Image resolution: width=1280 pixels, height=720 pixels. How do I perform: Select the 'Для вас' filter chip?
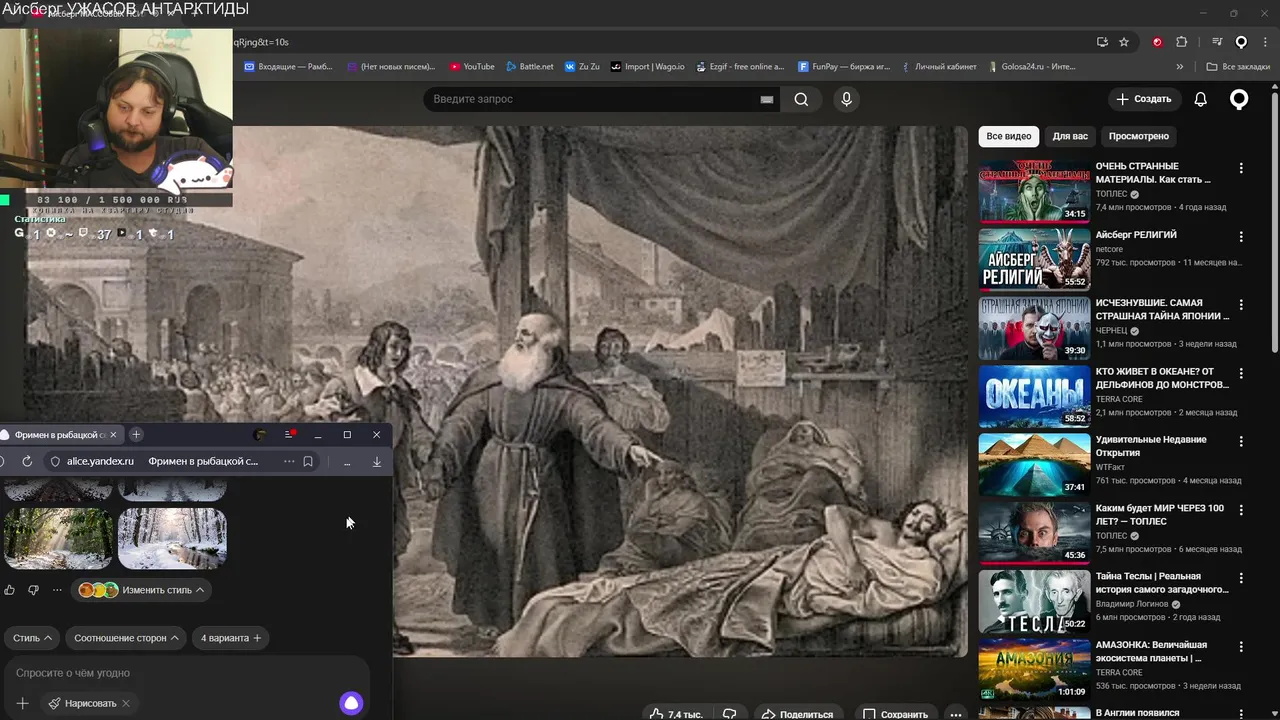coord(1070,136)
